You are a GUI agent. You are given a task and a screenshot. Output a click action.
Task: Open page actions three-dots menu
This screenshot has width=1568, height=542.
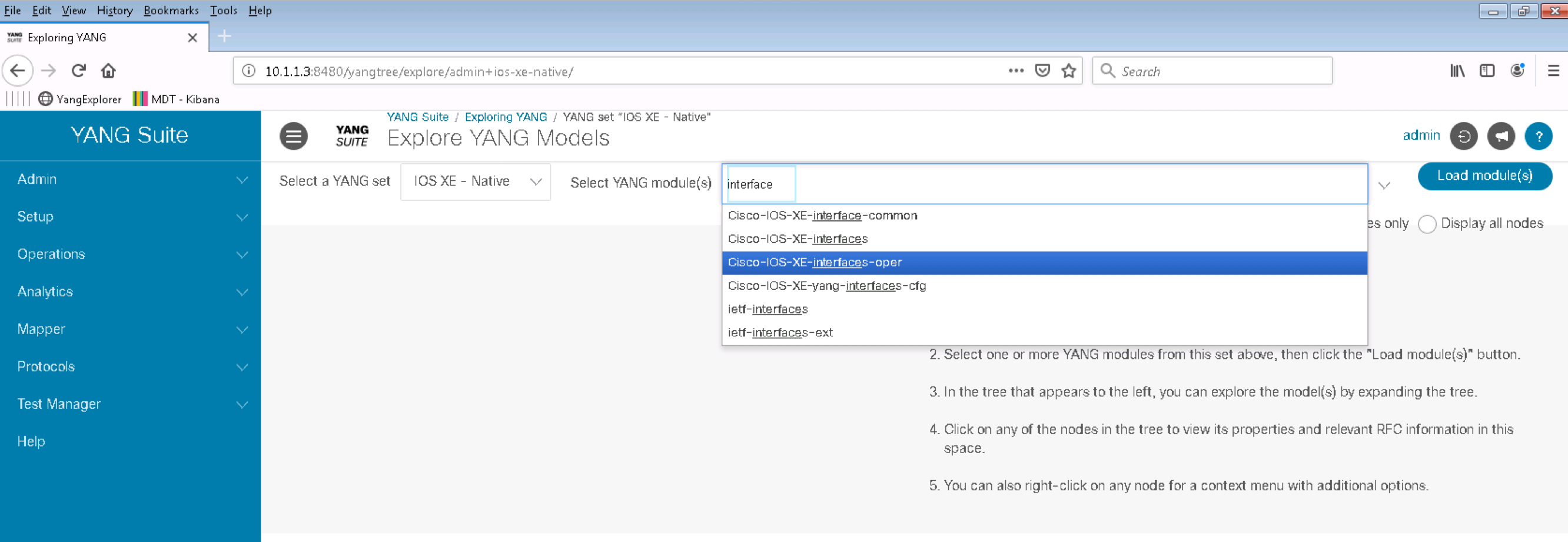coord(1016,71)
